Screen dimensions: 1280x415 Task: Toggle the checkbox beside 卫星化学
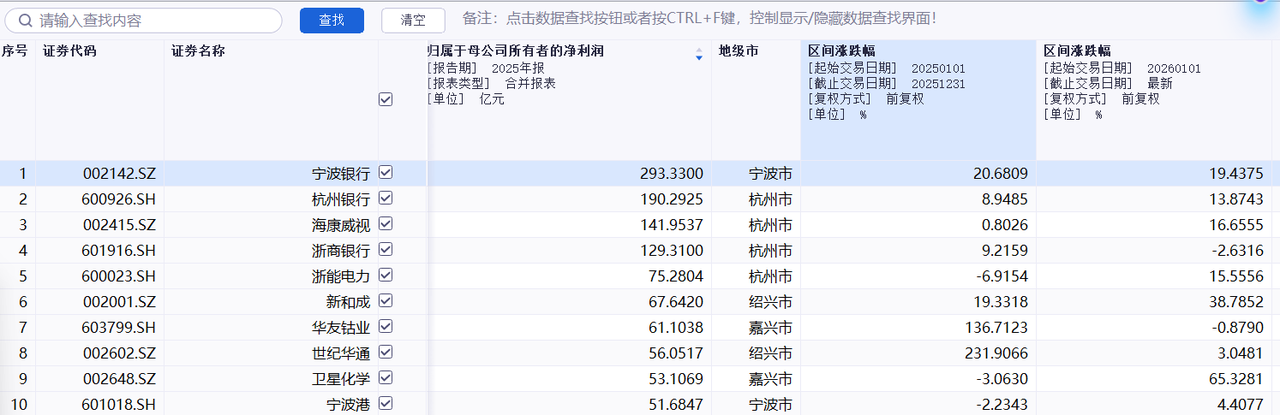pyautogui.click(x=386, y=377)
